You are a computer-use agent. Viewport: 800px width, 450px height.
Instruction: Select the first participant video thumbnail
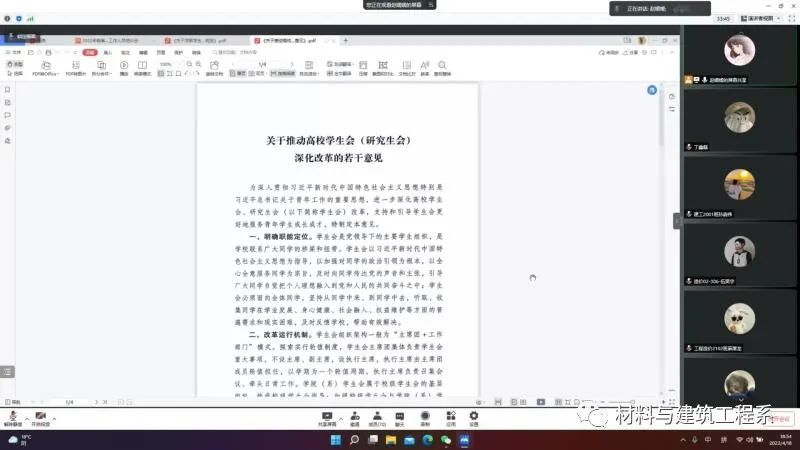(739, 55)
